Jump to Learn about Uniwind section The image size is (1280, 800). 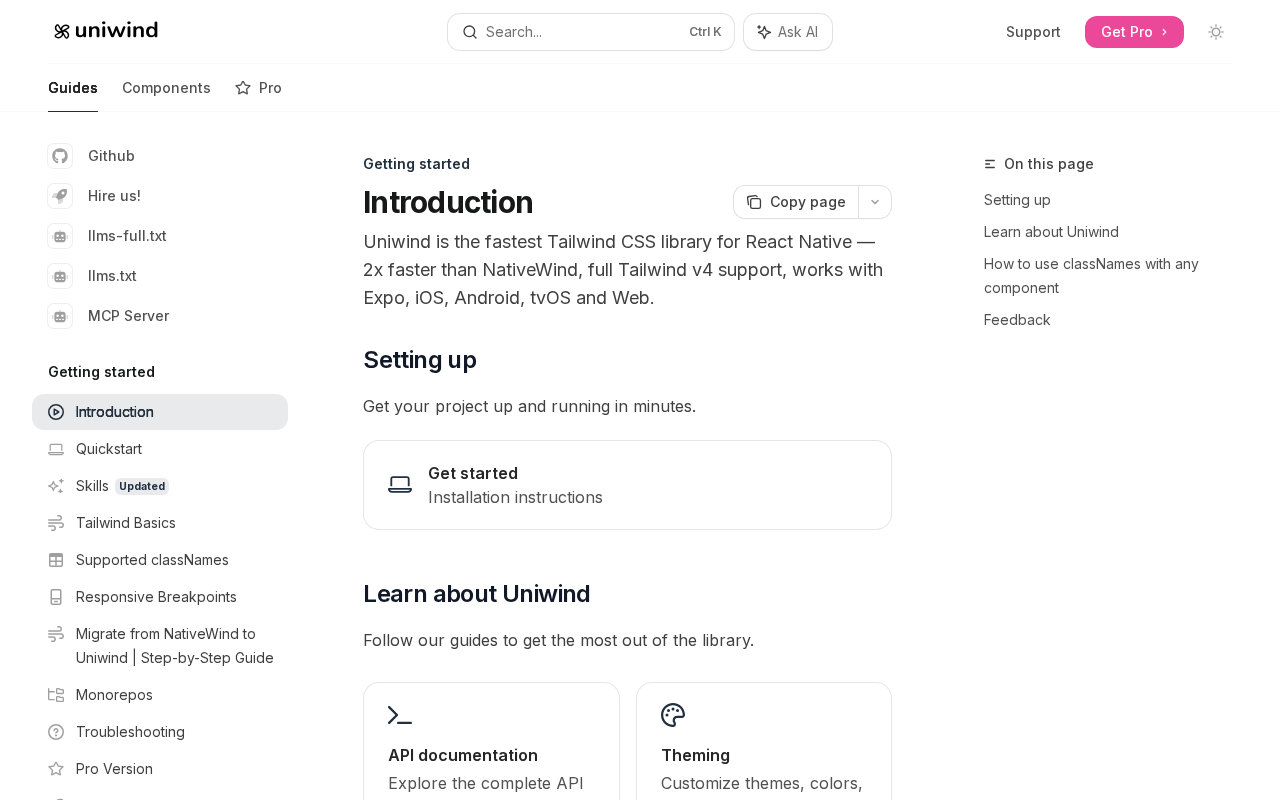coord(1051,232)
